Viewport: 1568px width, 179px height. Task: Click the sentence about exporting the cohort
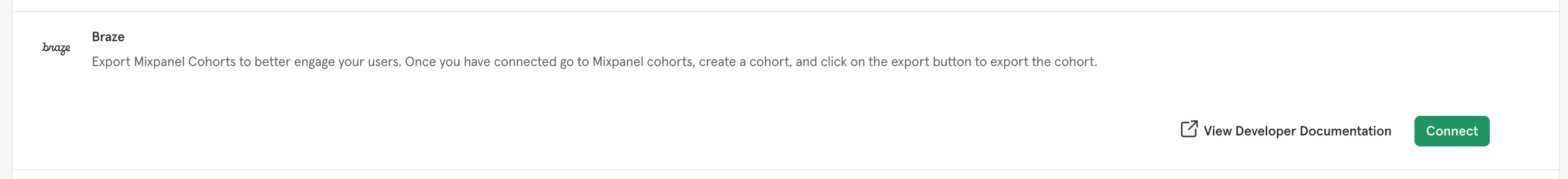[751, 62]
